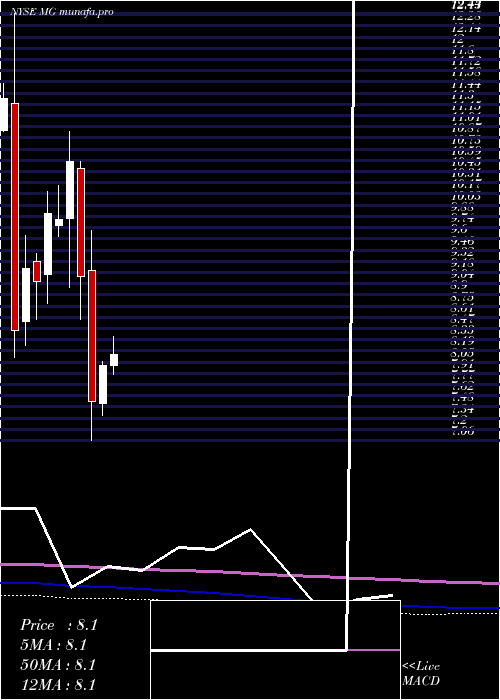500x700 pixels.
Task: Click the '5MA : 8.1' value
Action: pyautogui.click(x=53, y=645)
